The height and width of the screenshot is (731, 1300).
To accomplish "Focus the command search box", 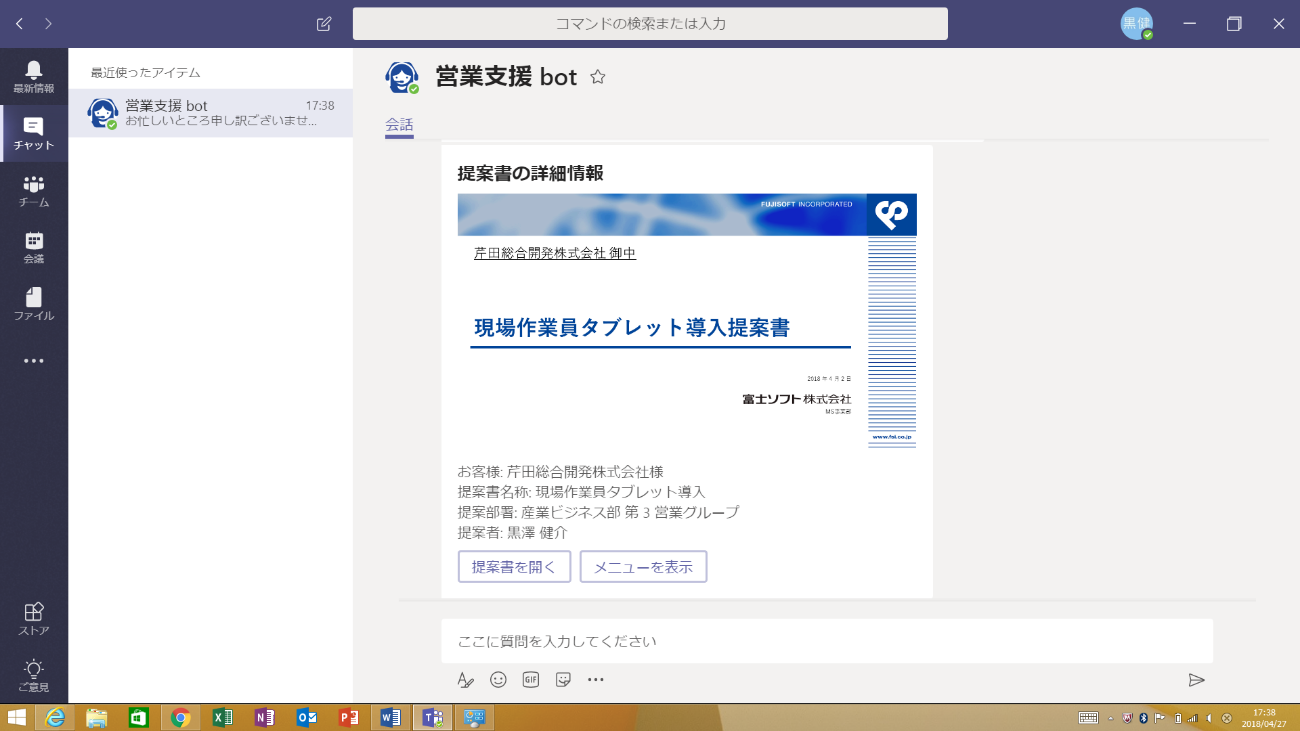I will click(650, 23).
